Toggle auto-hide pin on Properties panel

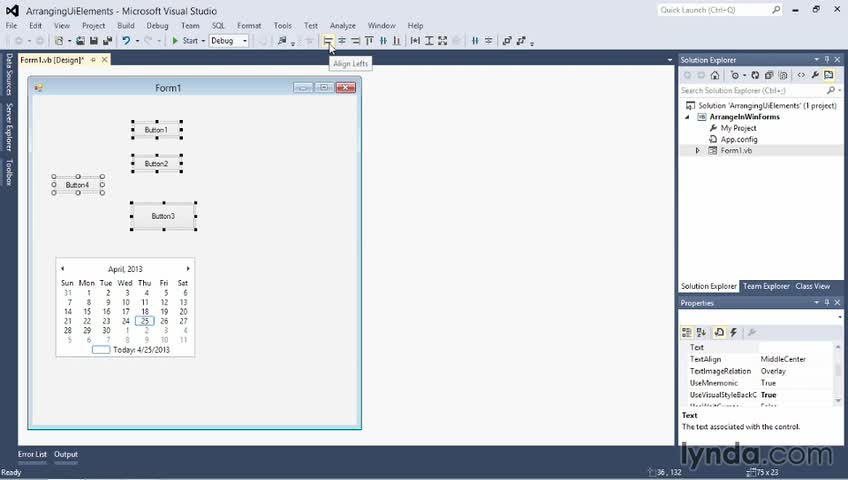[x=827, y=303]
